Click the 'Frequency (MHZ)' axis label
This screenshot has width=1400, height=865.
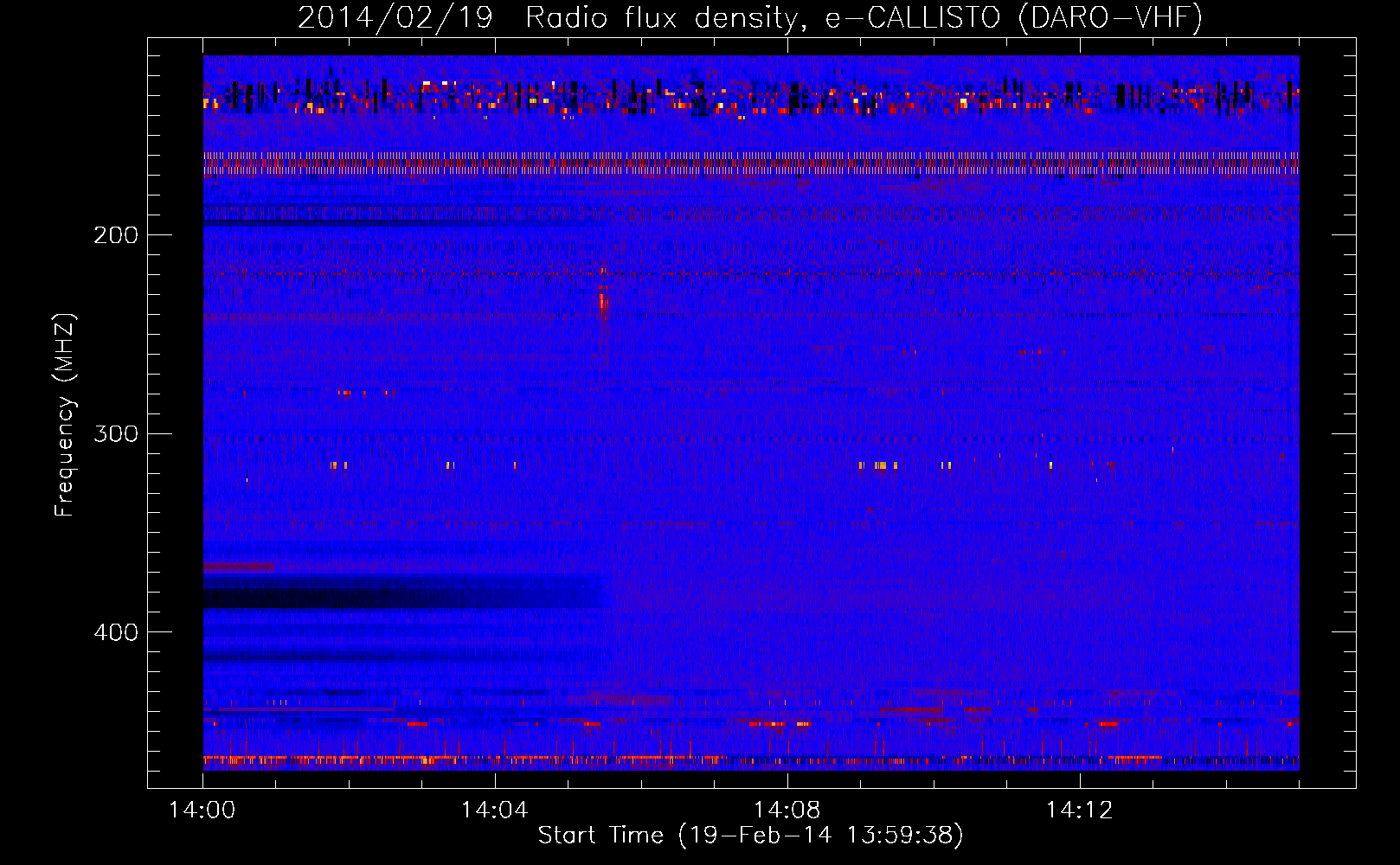pos(65,414)
